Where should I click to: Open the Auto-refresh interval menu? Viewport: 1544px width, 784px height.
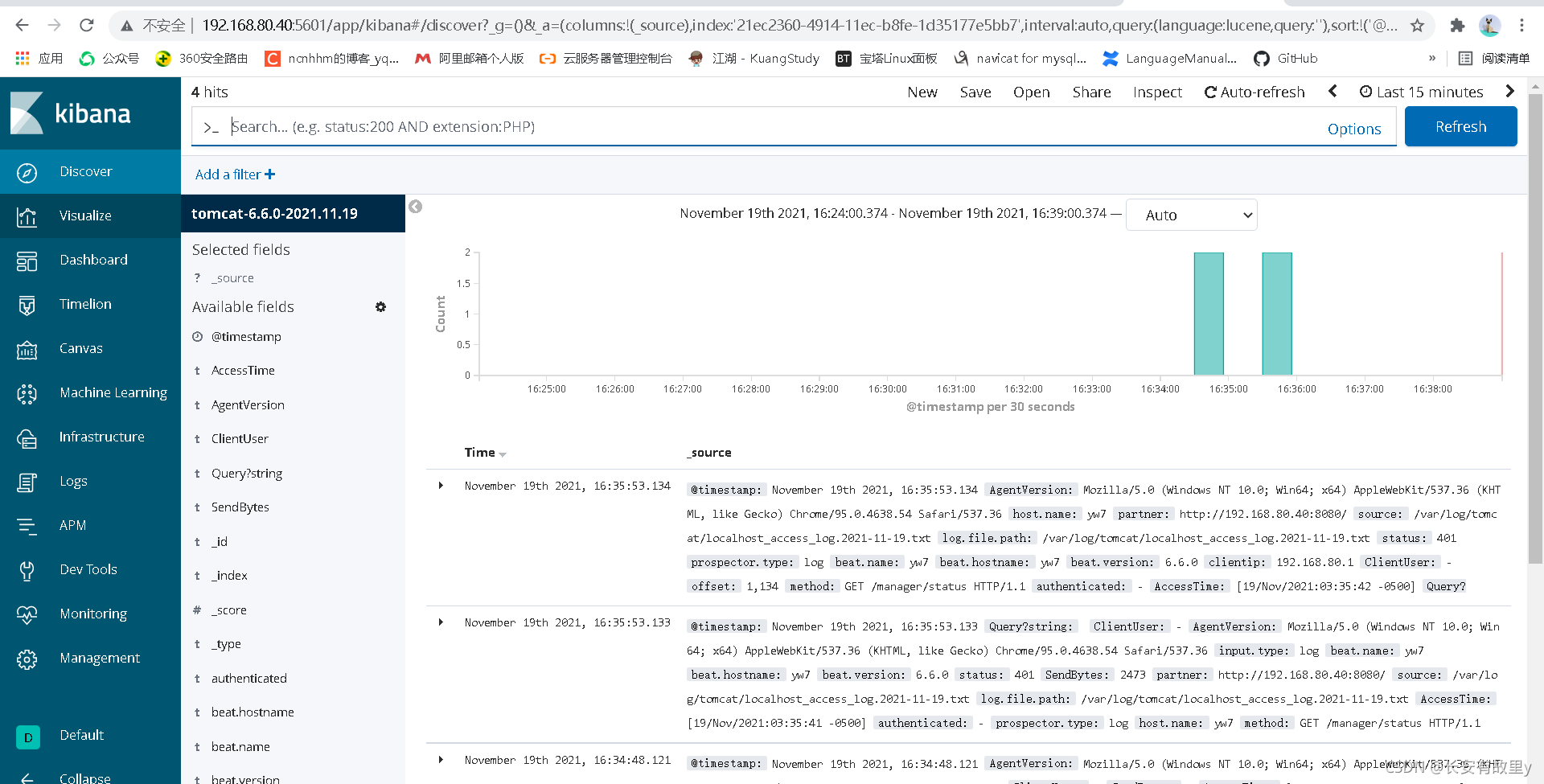click(1254, 92)
